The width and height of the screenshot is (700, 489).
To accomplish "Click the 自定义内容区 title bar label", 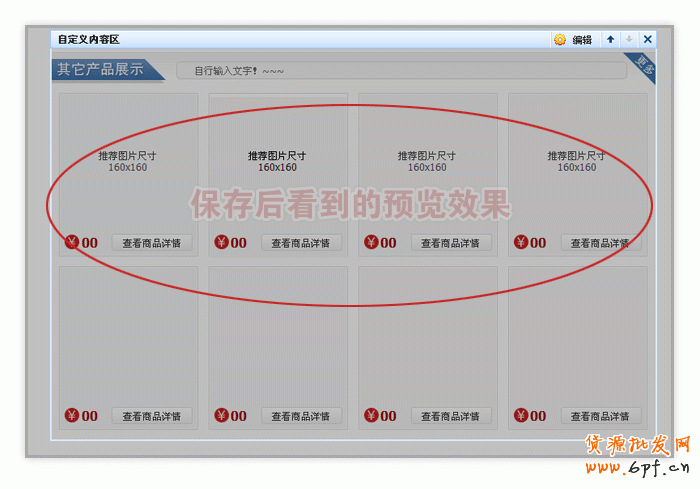I will (x=89, y=40).
